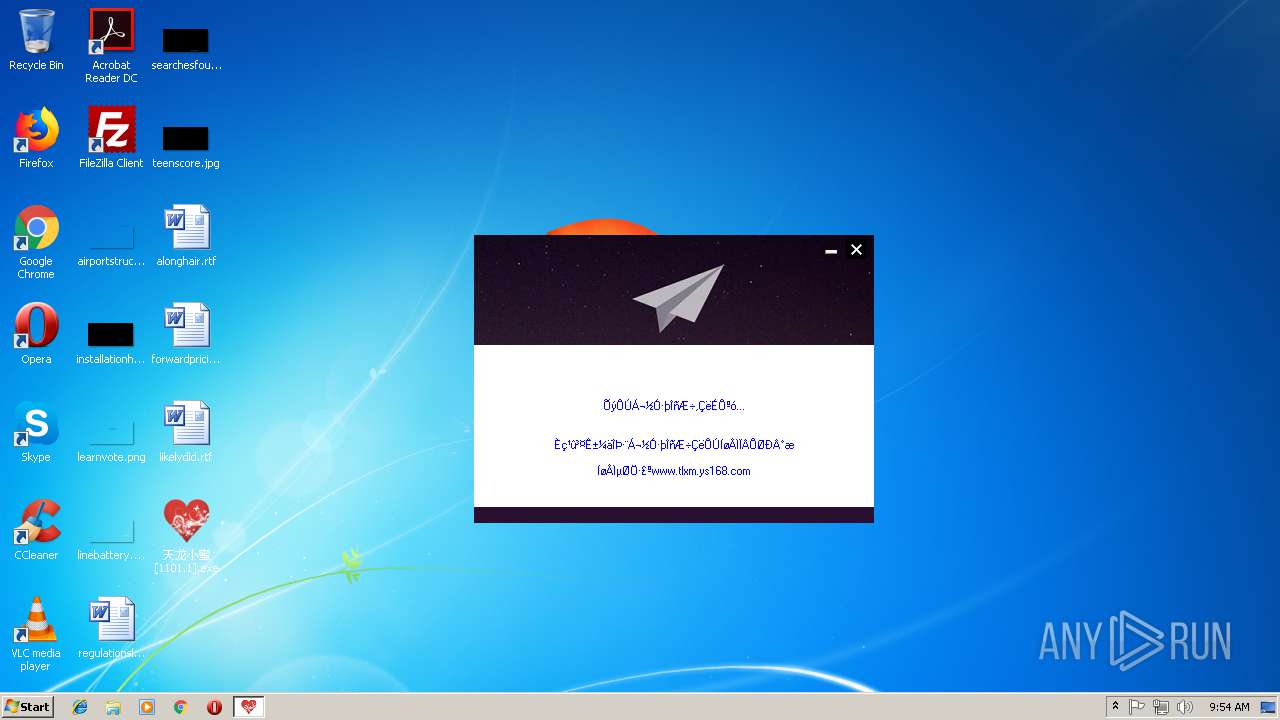The height and width of the screenshot is (720, 1280).
Task: Launch FileZilla Client shortcut
Action: click(x=111, y=138)
